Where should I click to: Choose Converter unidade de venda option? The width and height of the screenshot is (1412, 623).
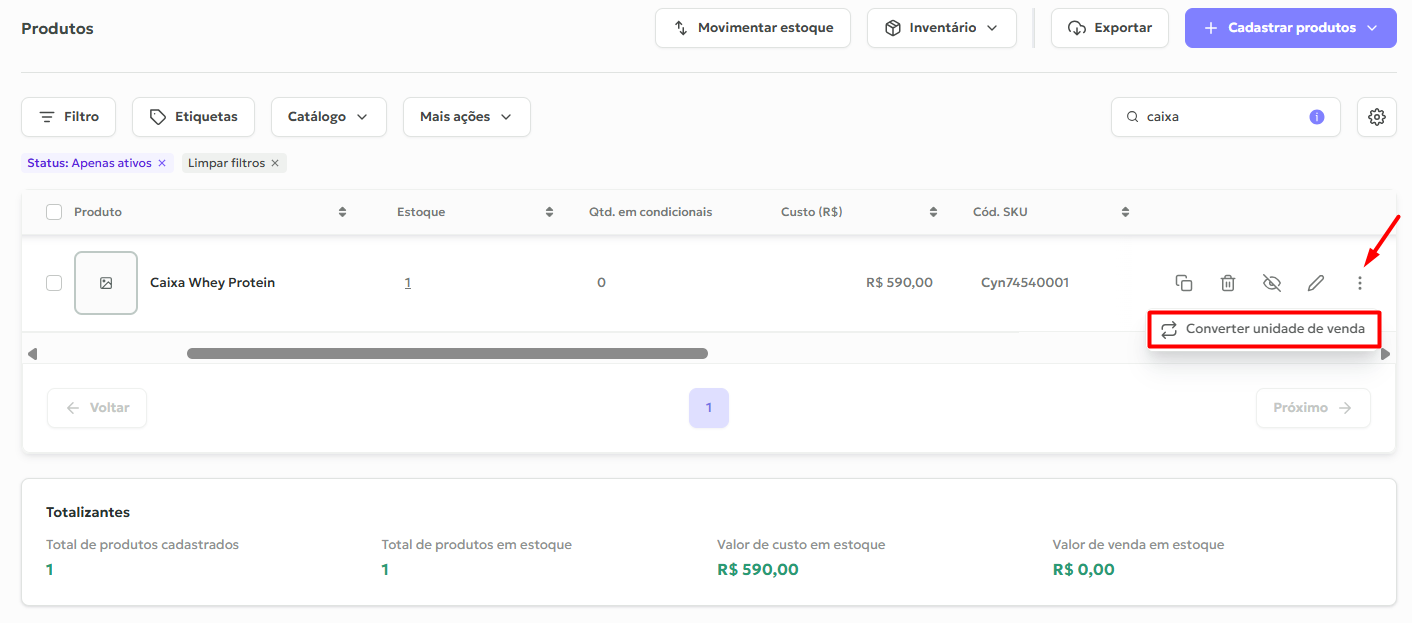(1264, 329)
